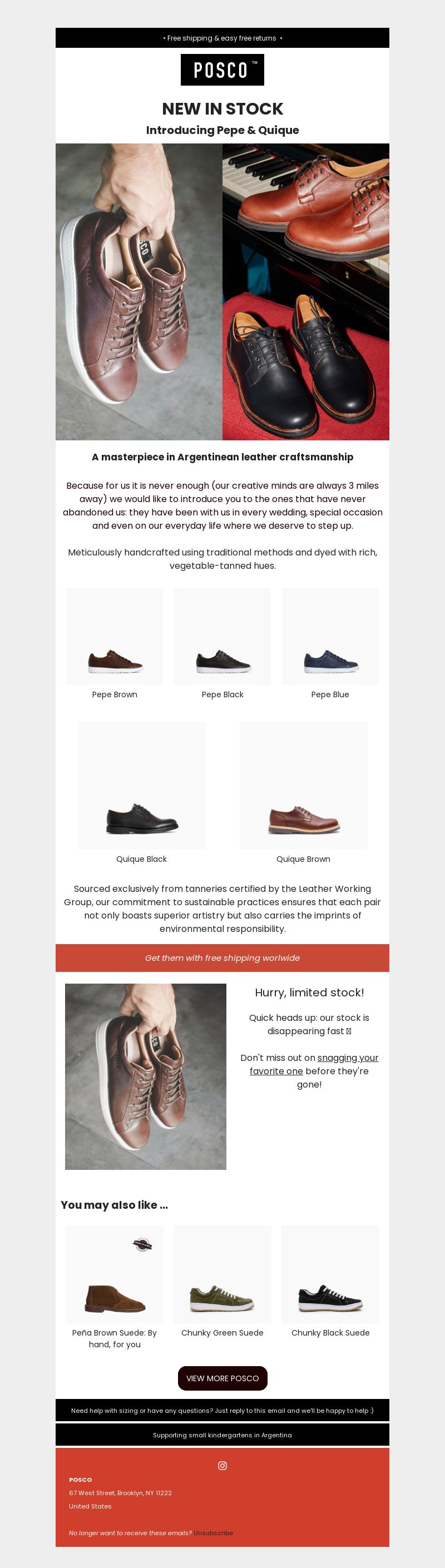
Task: Click the oxford shoes on piano hero image
Action: point(305,291)
